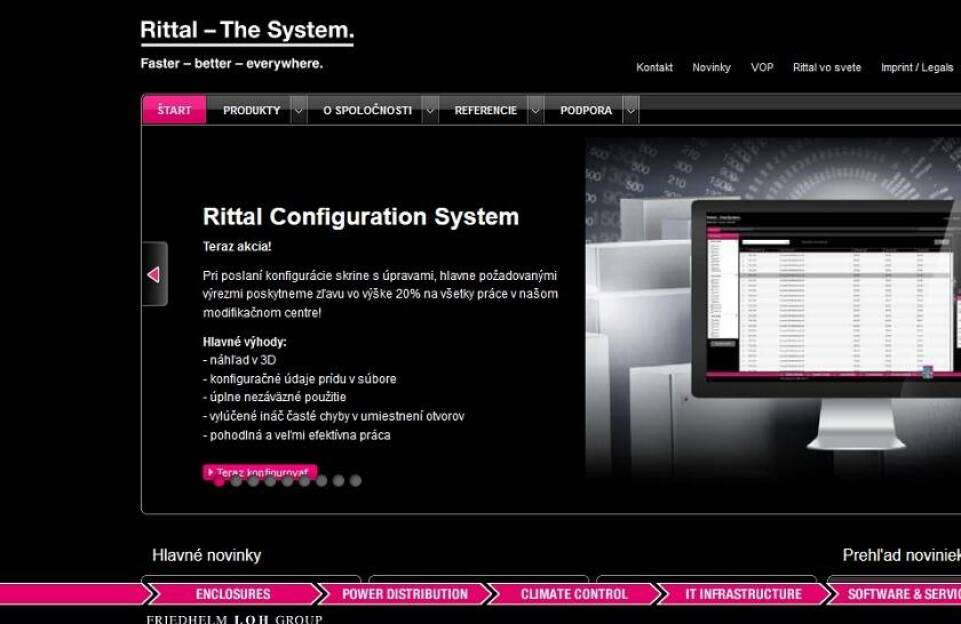Open the Climate Control category banner
This screenshot has height=624, width=961.
click(573, 594)
